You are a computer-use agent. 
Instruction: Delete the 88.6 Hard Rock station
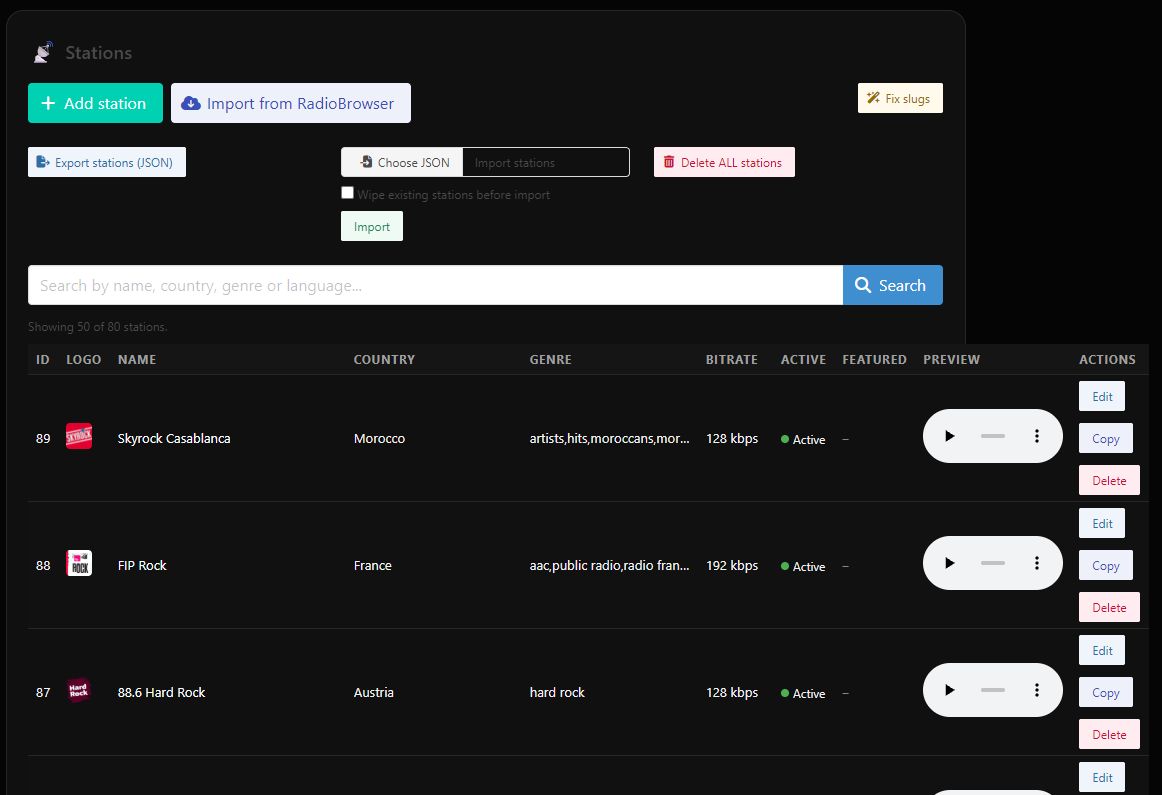(x=1109, y=734)
